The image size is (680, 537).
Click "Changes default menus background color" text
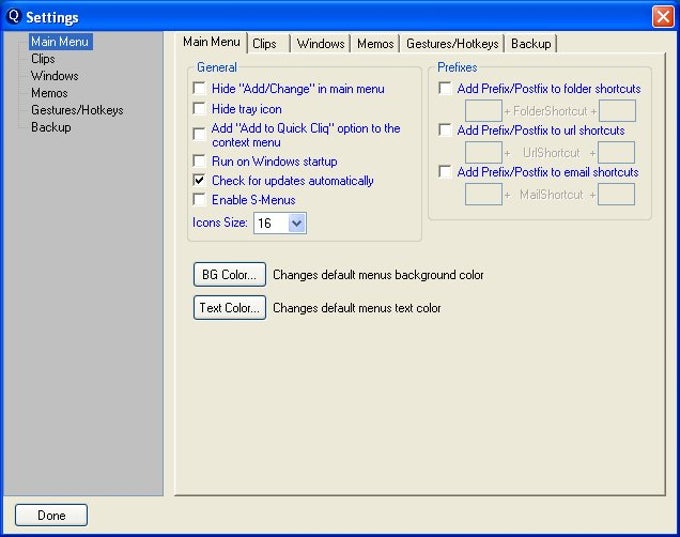click(x=378, y=275)
